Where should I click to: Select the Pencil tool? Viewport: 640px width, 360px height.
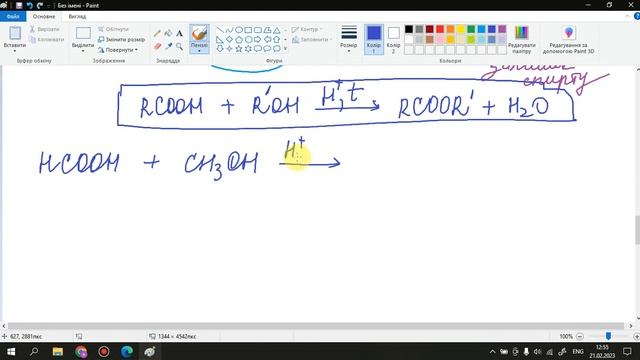pyautogui.click(x=157, y=33)
